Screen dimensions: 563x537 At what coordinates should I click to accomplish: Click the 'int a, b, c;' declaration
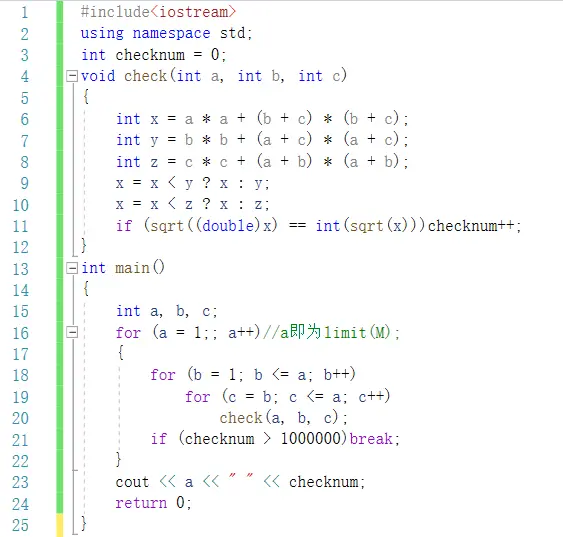pyautogui.click(x=167, y=311)
